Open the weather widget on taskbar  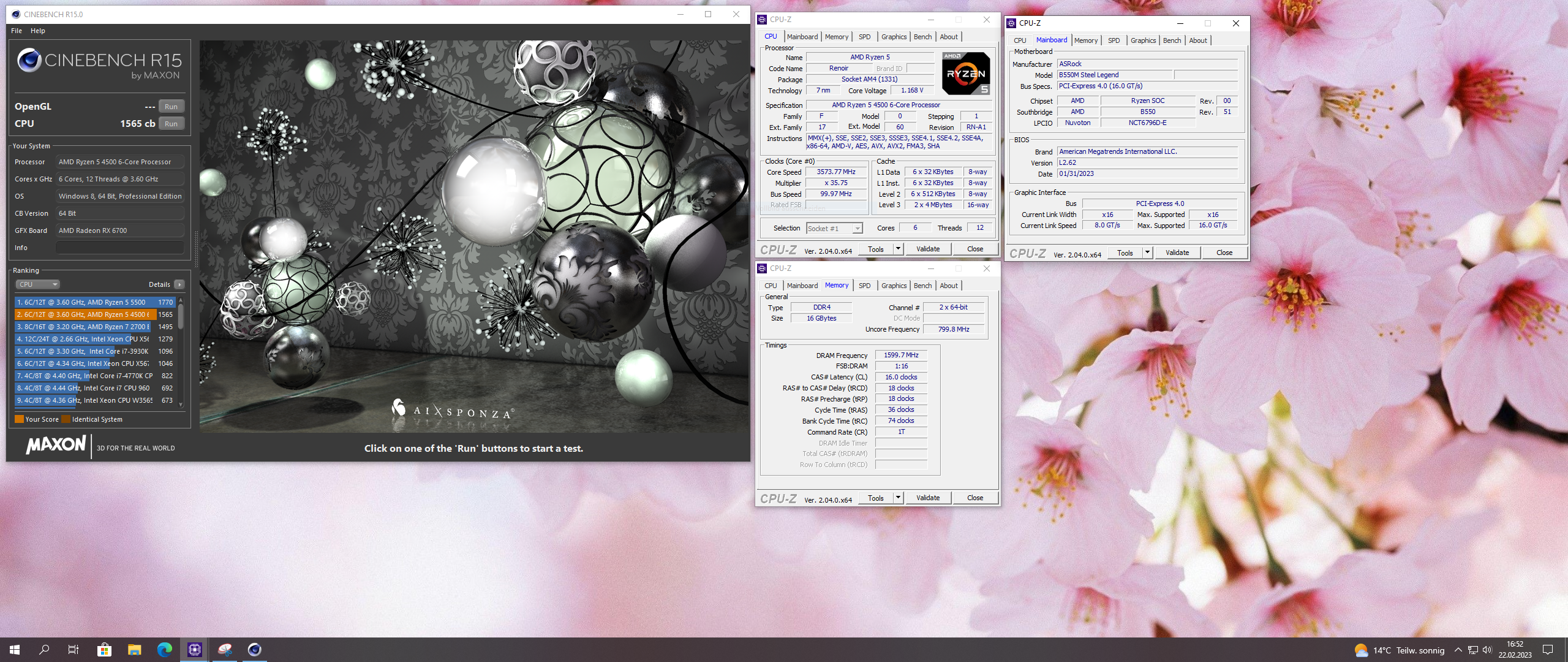[x=1399, y=650]
